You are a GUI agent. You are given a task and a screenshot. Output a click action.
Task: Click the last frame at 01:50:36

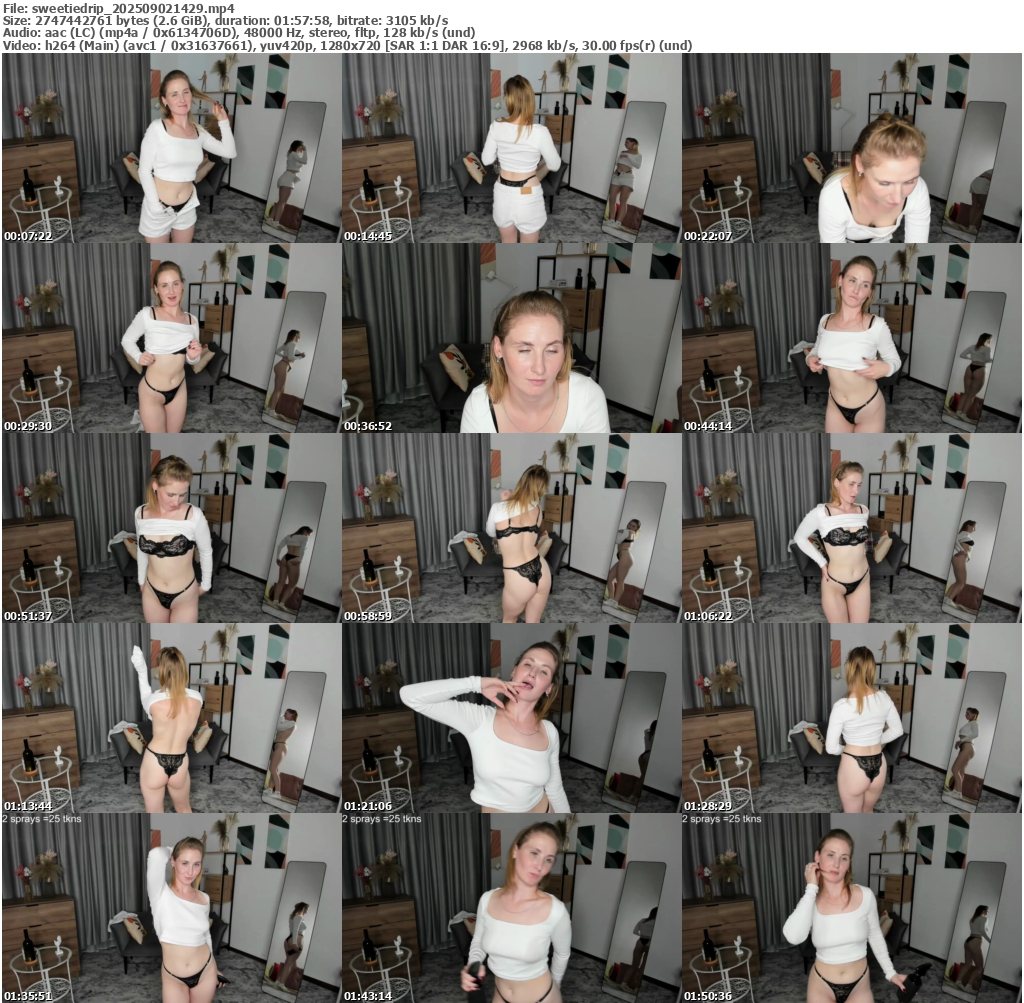(x=852, y=908)
